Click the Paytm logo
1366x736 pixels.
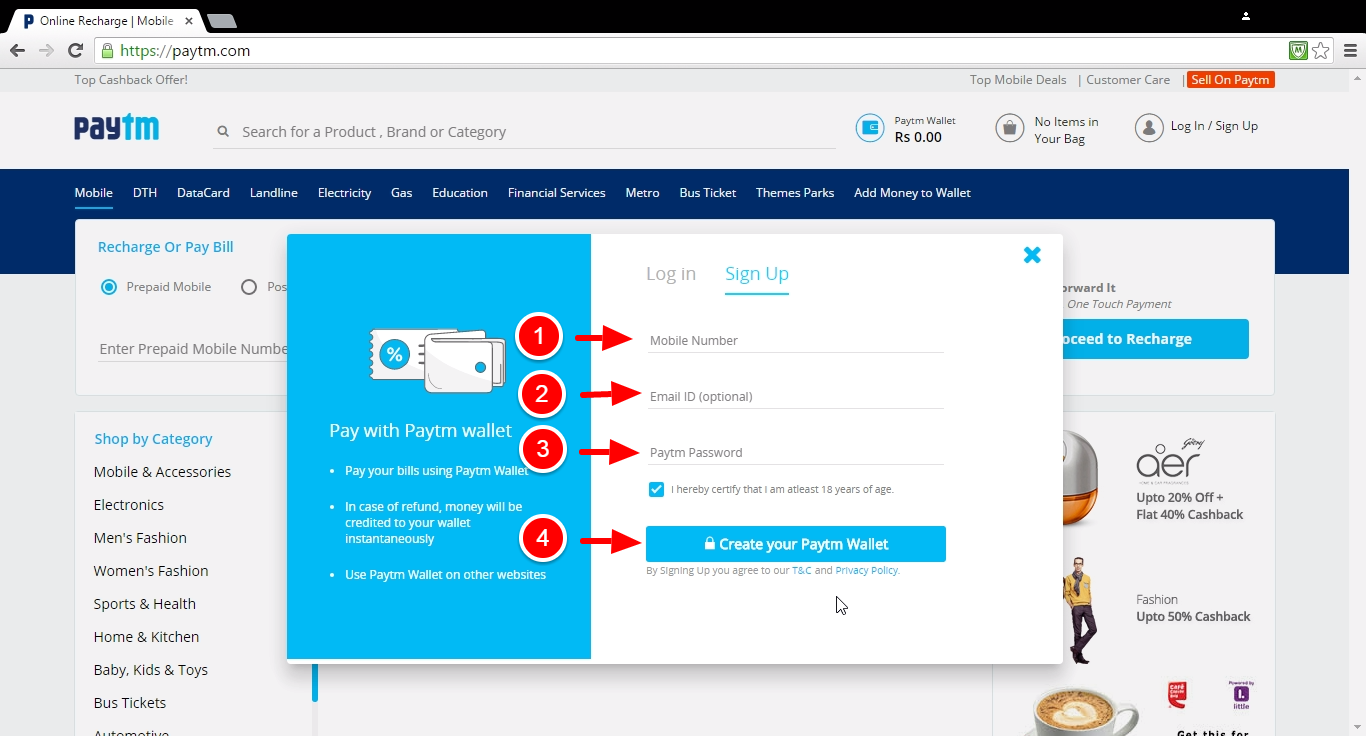(116, 128)
